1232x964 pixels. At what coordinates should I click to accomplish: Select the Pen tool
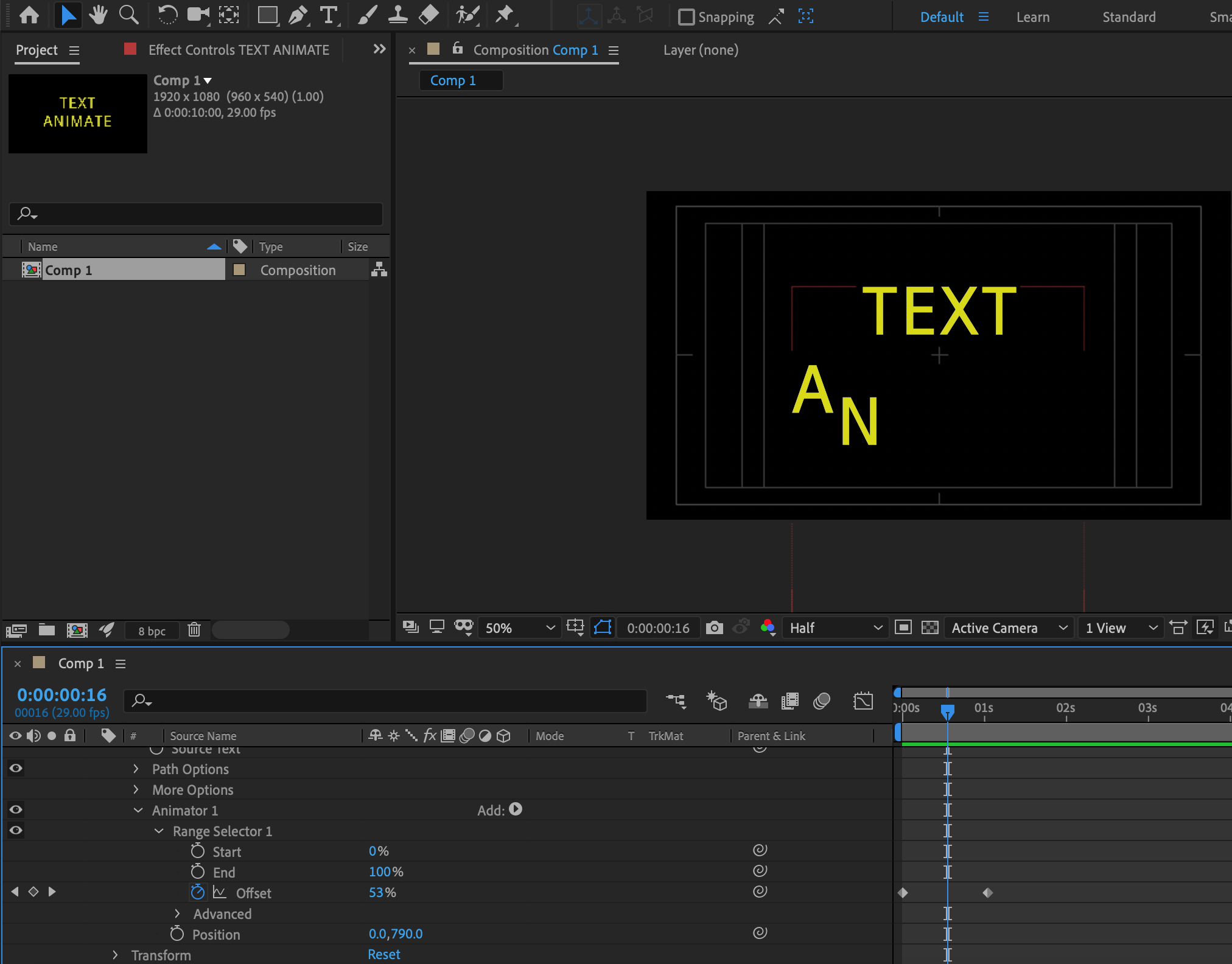298,15
